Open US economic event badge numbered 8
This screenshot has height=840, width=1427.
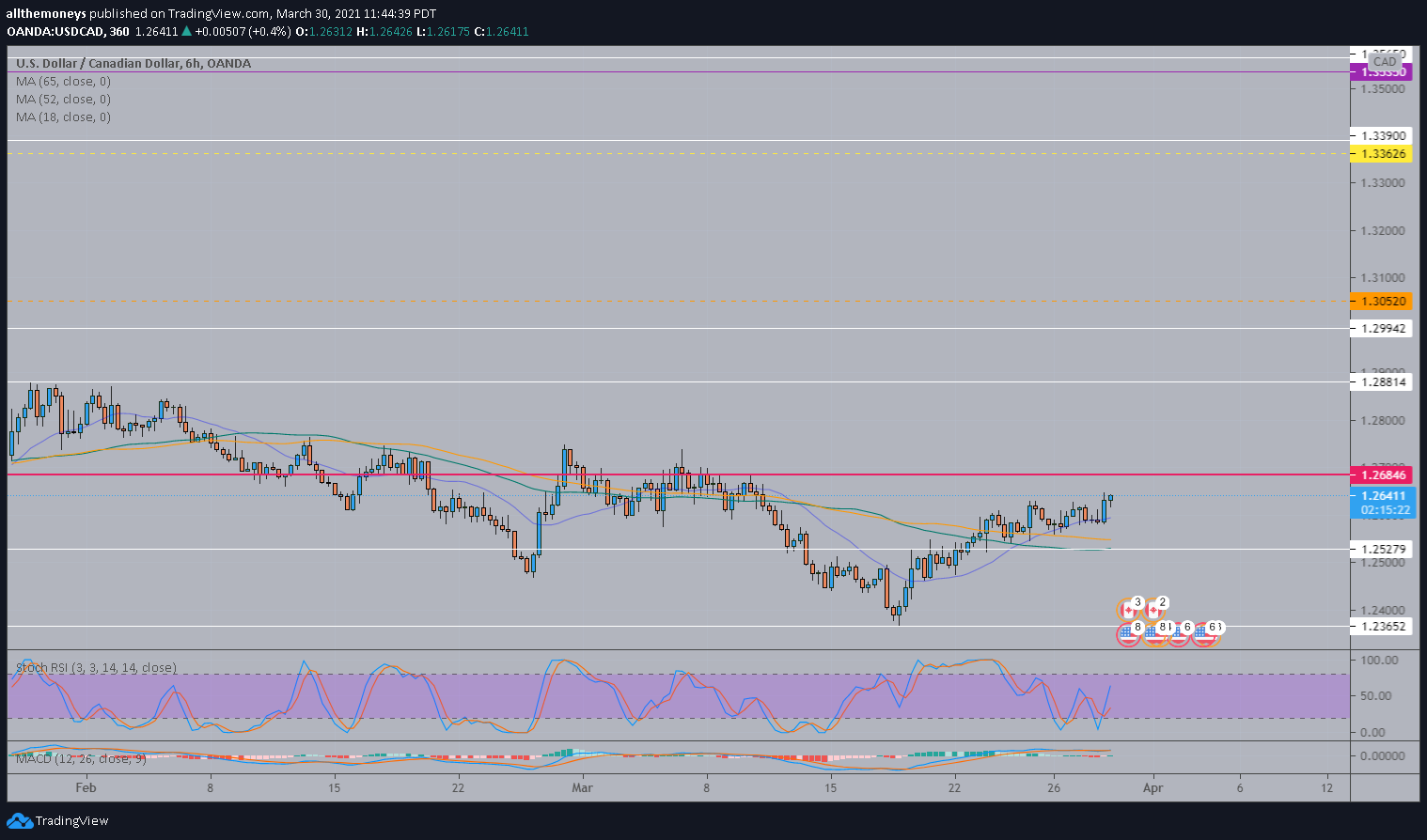pos(1128,634)
